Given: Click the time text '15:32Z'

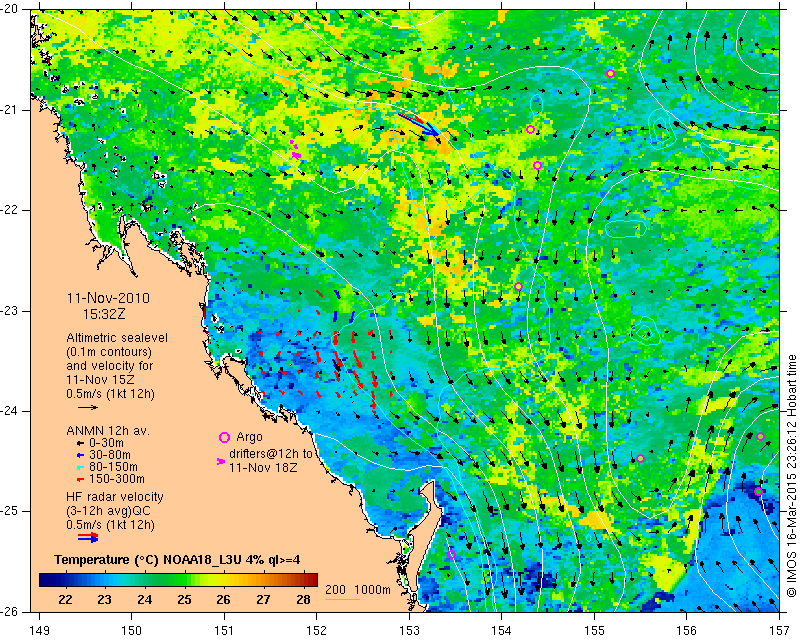Looking at the screenshot, I should point(104,314).
